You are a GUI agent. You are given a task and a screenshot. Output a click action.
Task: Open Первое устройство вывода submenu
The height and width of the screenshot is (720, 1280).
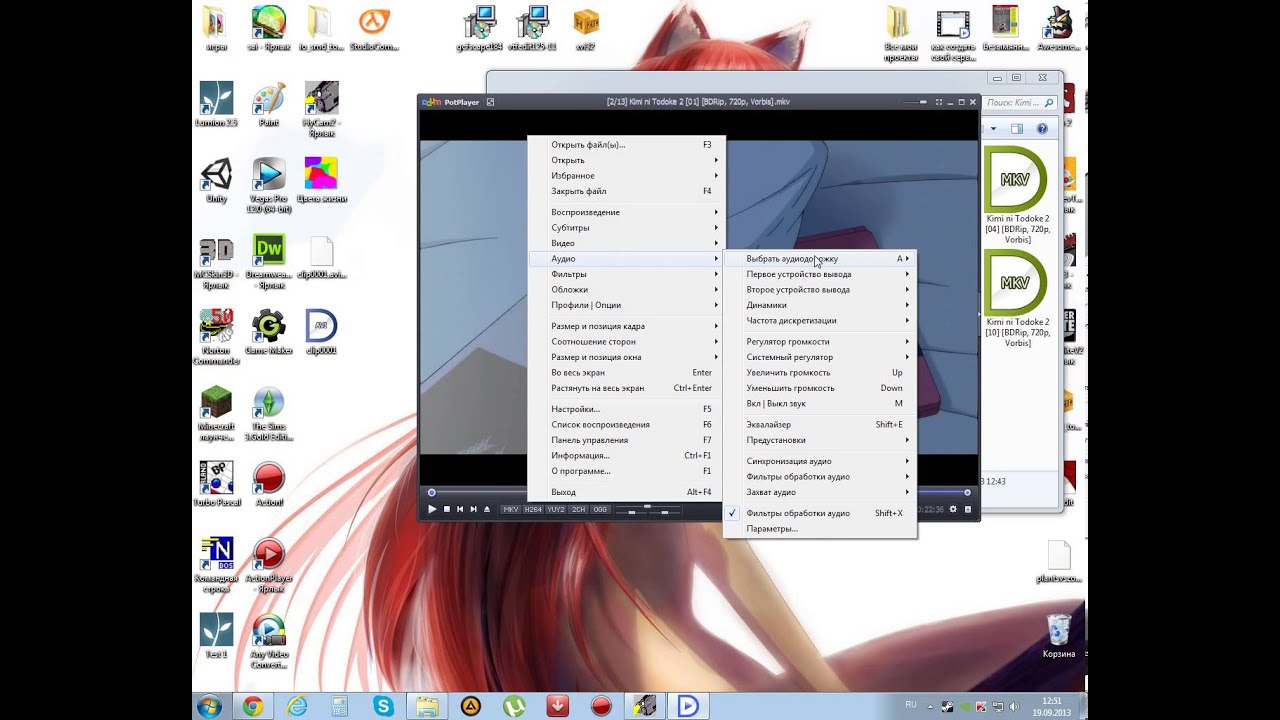pos(820,274)
